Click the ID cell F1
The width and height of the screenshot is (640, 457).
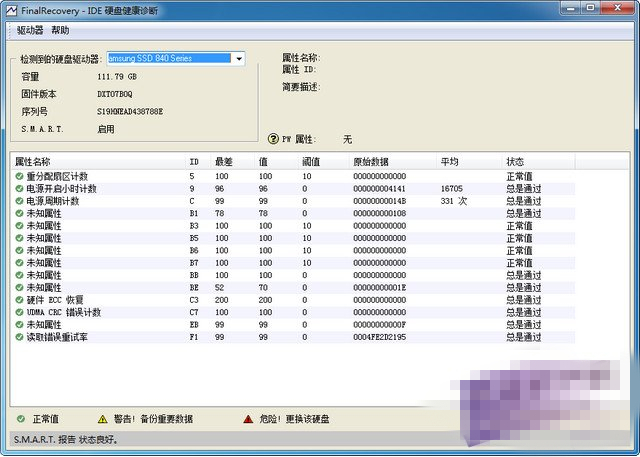(x=194, y=337)
